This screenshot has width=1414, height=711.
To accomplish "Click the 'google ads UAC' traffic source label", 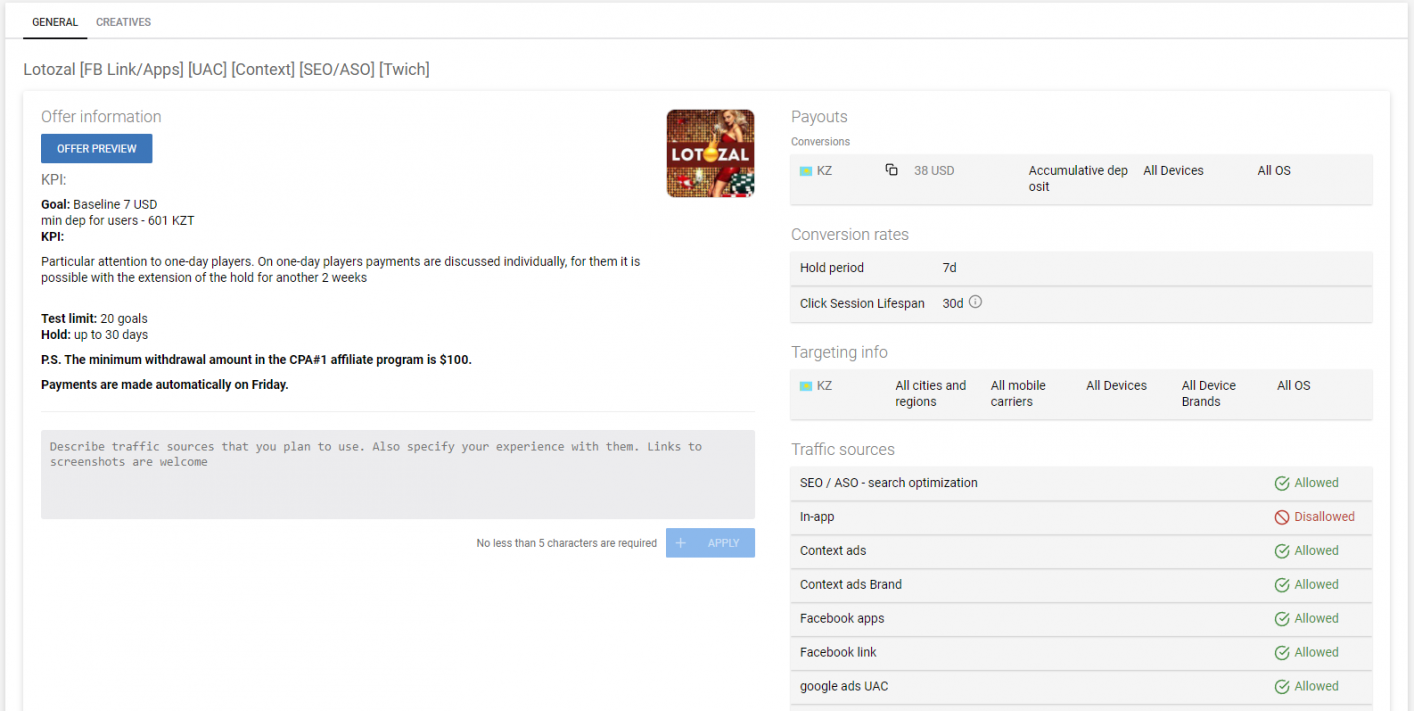I will point(844,687).
